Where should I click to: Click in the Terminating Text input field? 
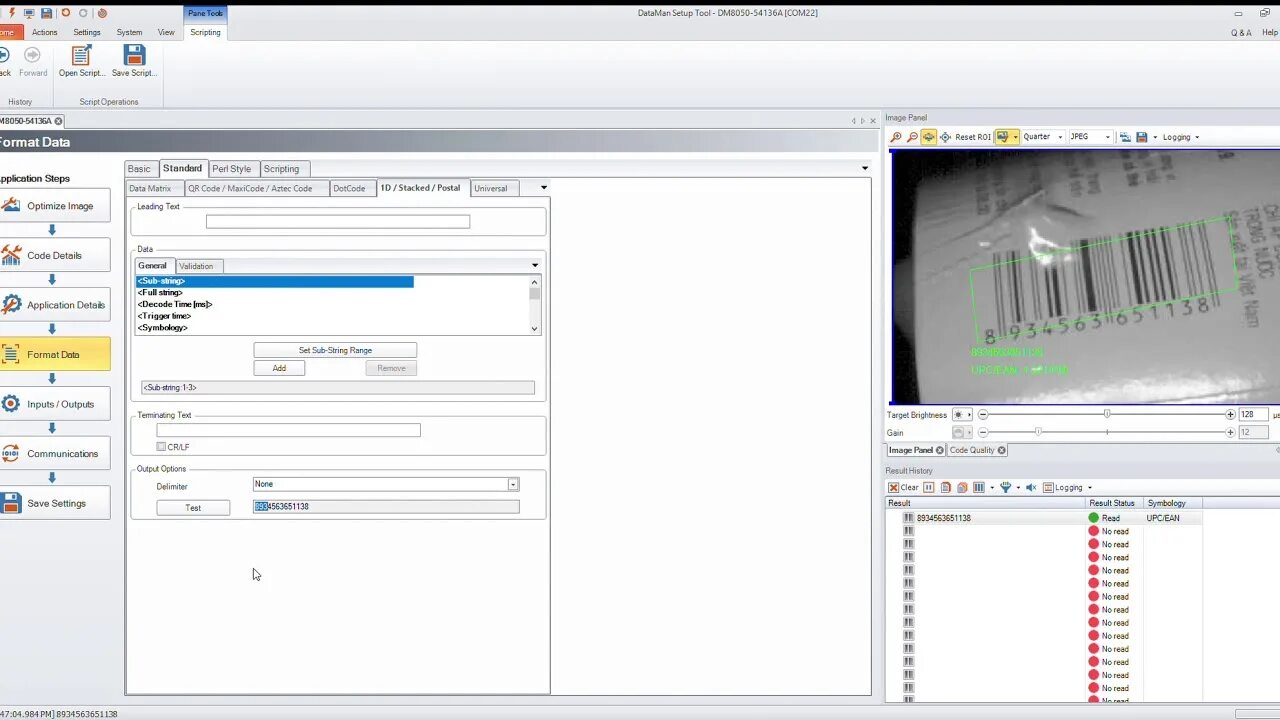288,430
